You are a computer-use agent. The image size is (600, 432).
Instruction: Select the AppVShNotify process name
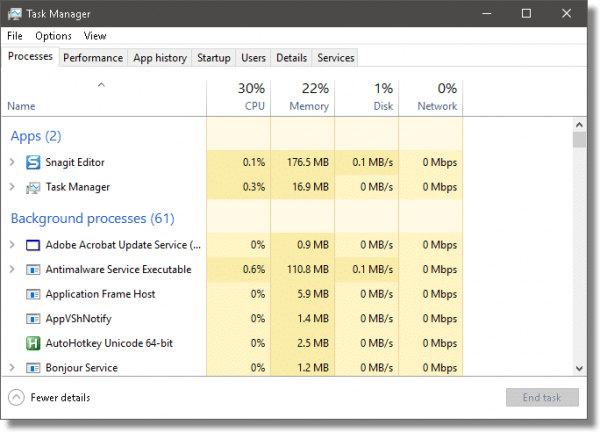pos(78,319)
